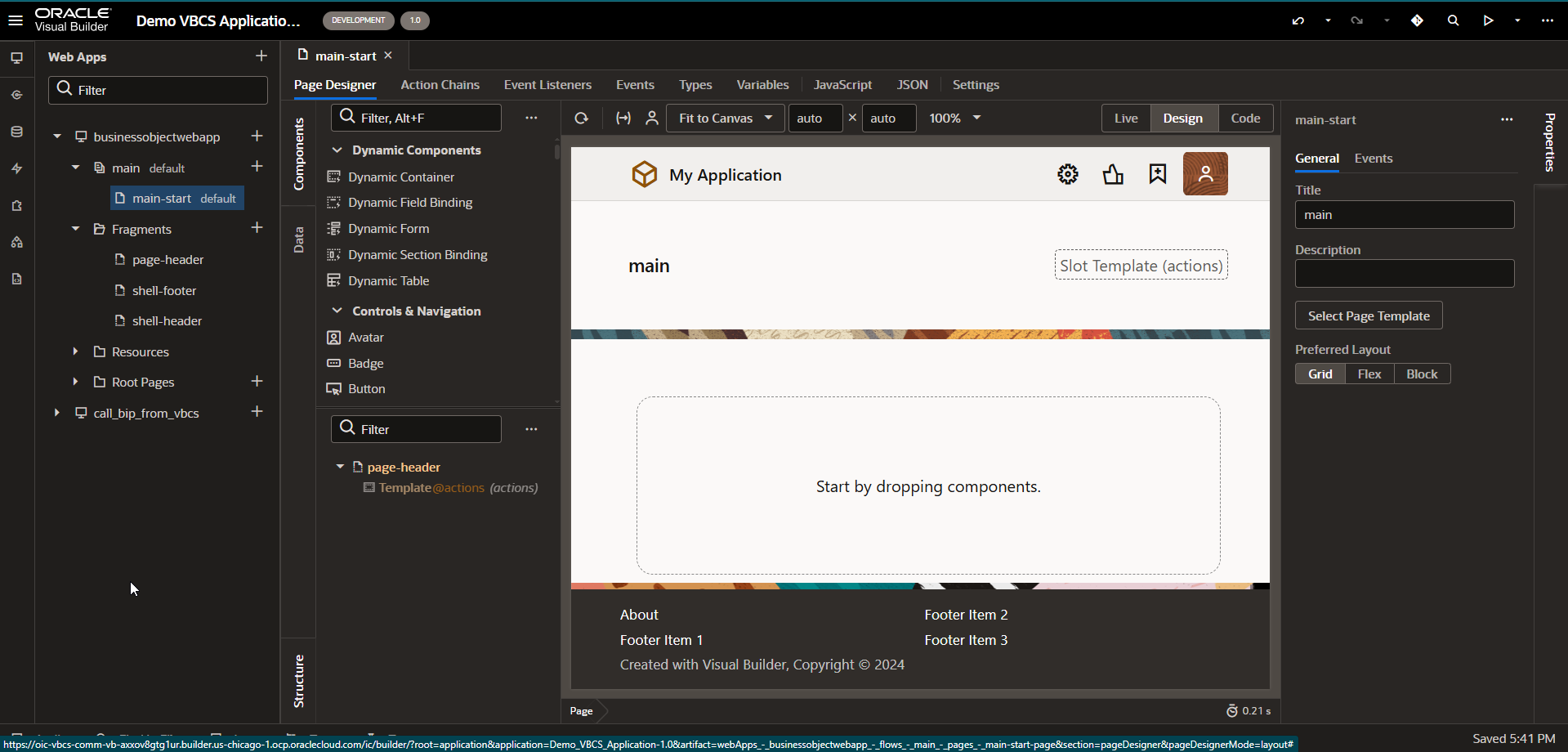Open the Settings tab
The image size is (1568, 752).
pos(976,84)
